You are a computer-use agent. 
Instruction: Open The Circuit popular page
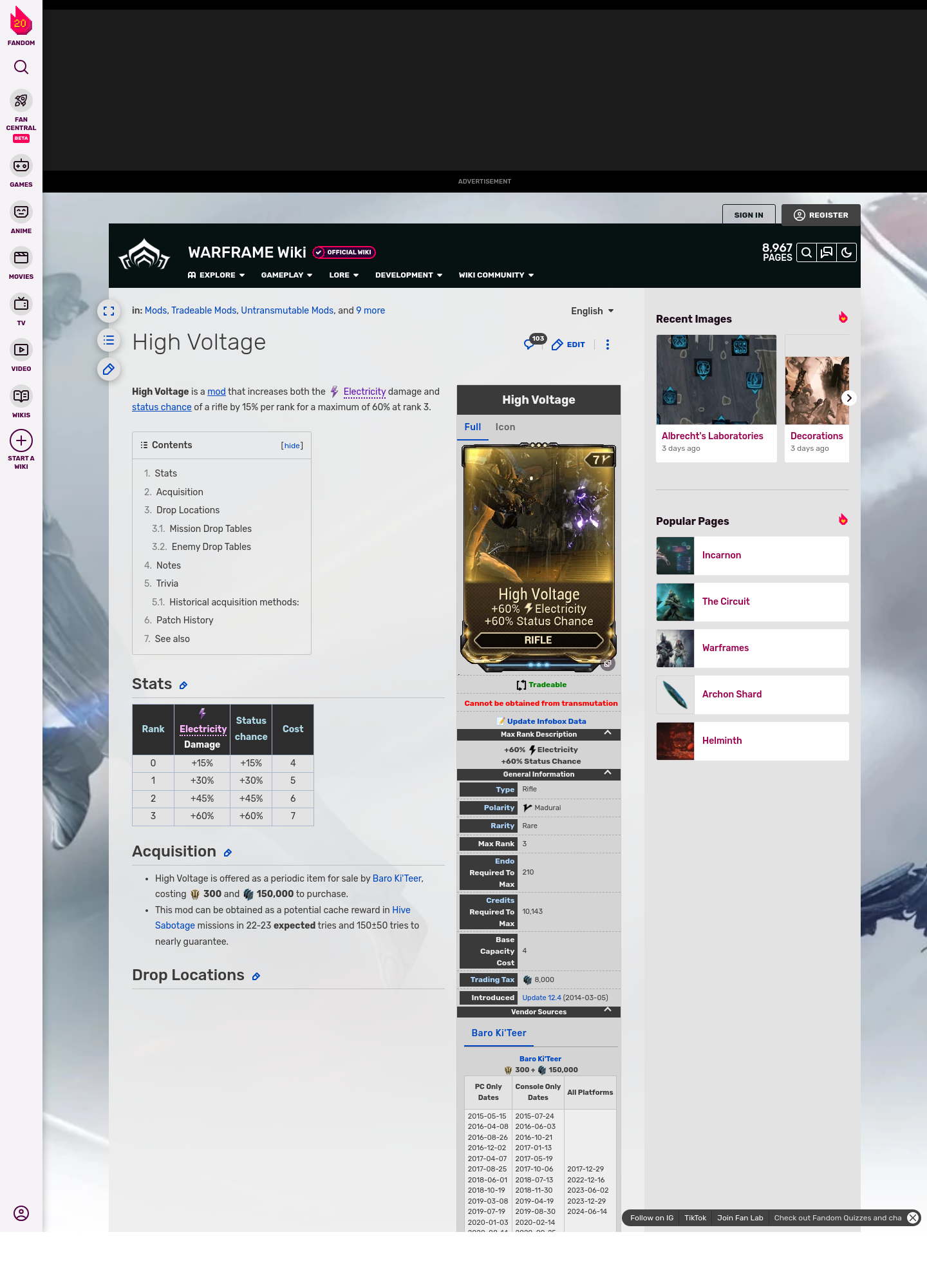pos(753,602)
